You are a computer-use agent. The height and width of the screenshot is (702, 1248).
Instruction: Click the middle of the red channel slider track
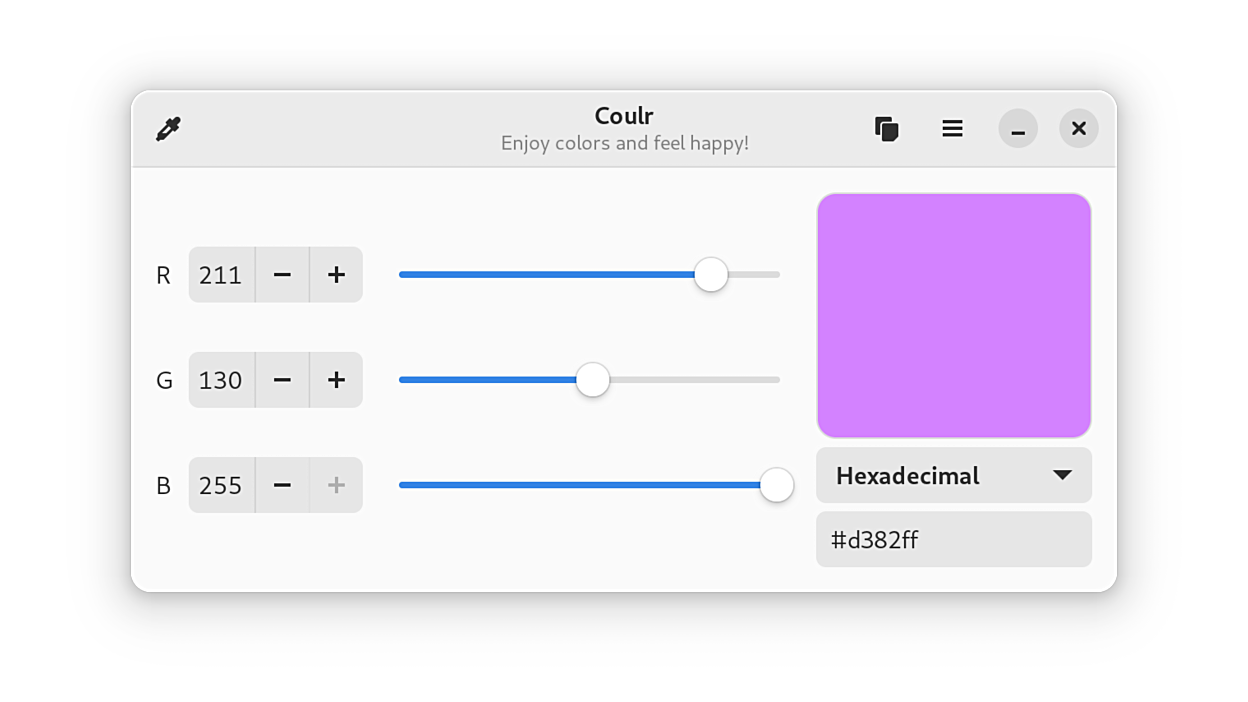tap(590, 274)
